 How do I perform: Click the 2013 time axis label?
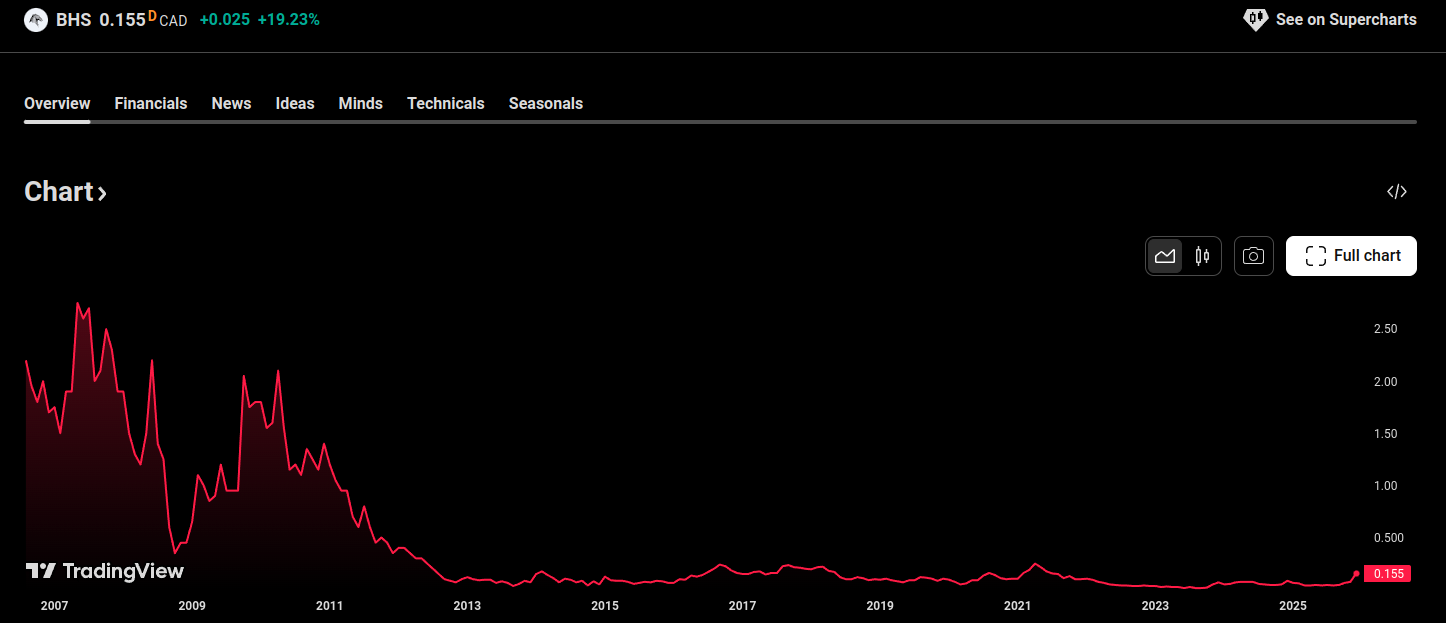(467, 606)
